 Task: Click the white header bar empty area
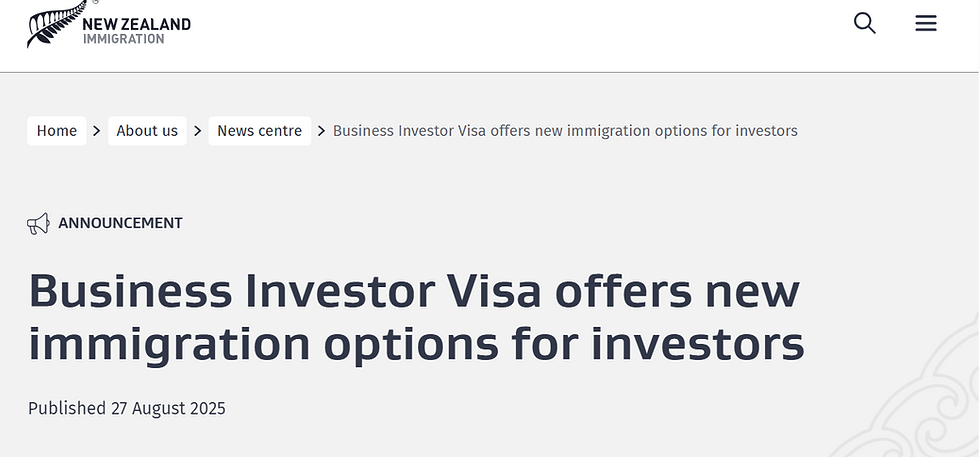(500, 35)
